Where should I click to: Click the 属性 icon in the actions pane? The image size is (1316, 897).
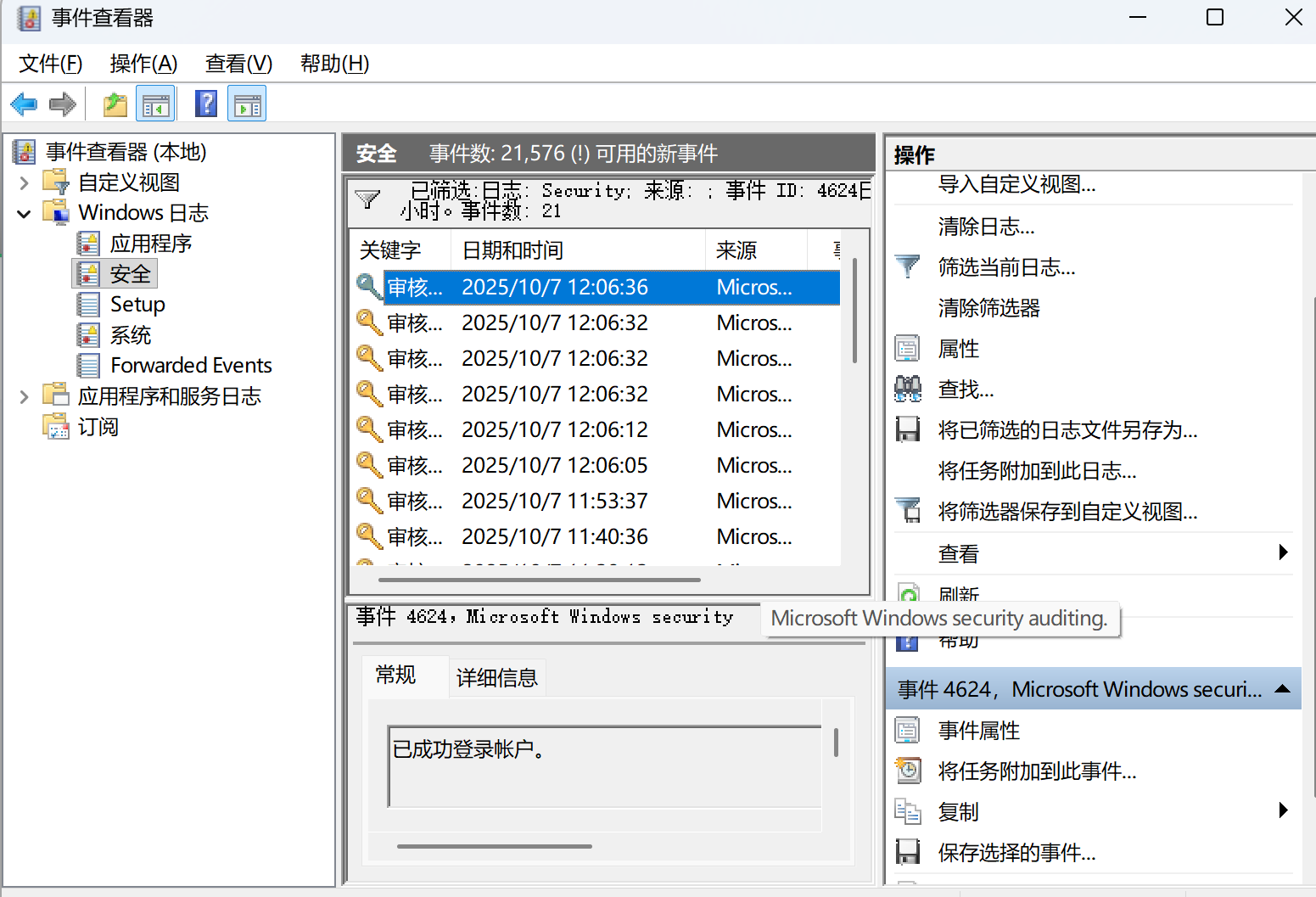(908, 349)
